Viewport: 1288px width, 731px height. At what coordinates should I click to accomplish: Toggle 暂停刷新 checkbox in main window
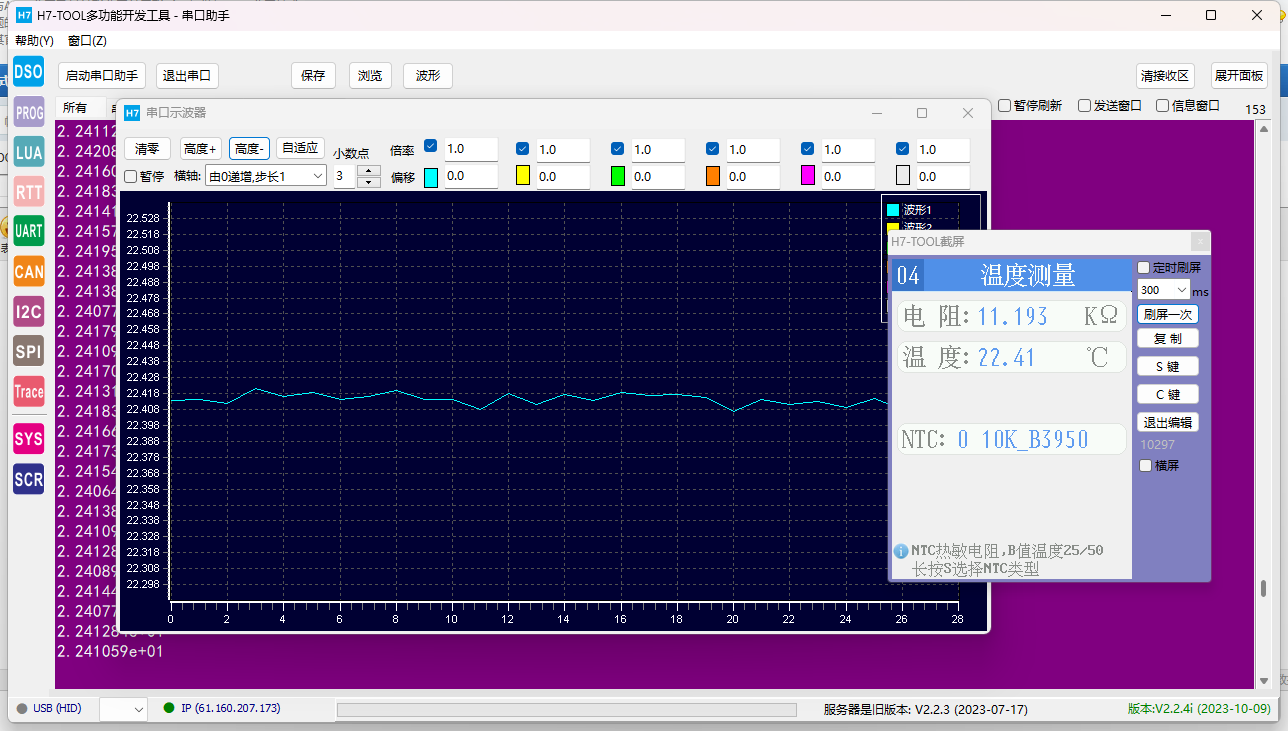1005,105
